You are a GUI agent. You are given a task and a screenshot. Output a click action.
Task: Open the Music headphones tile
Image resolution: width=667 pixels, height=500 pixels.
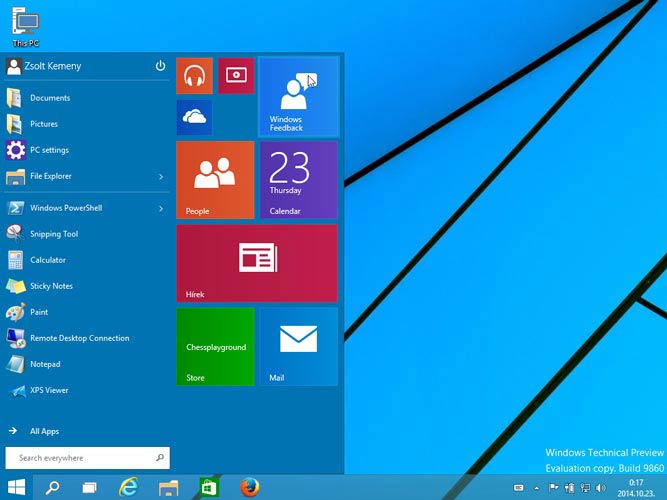[194, 76]
